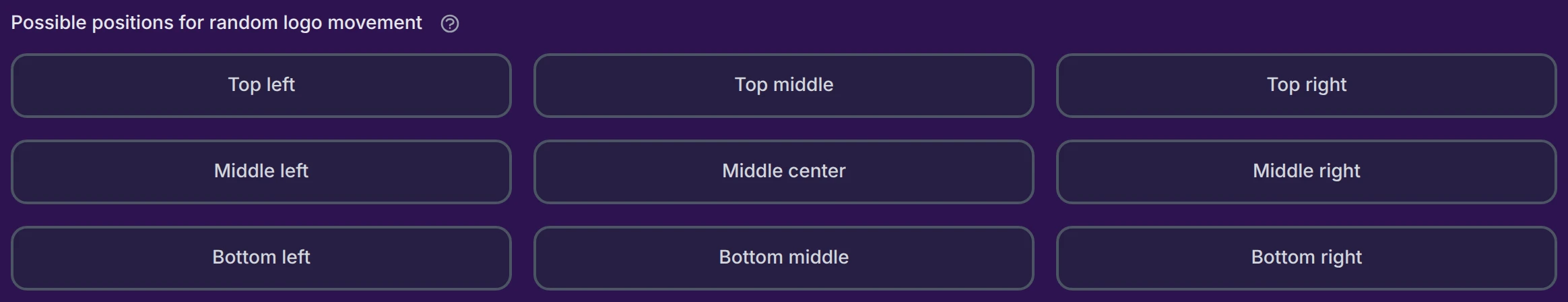
Task: Enable Top middle logo position
Action: pos(784,86)
